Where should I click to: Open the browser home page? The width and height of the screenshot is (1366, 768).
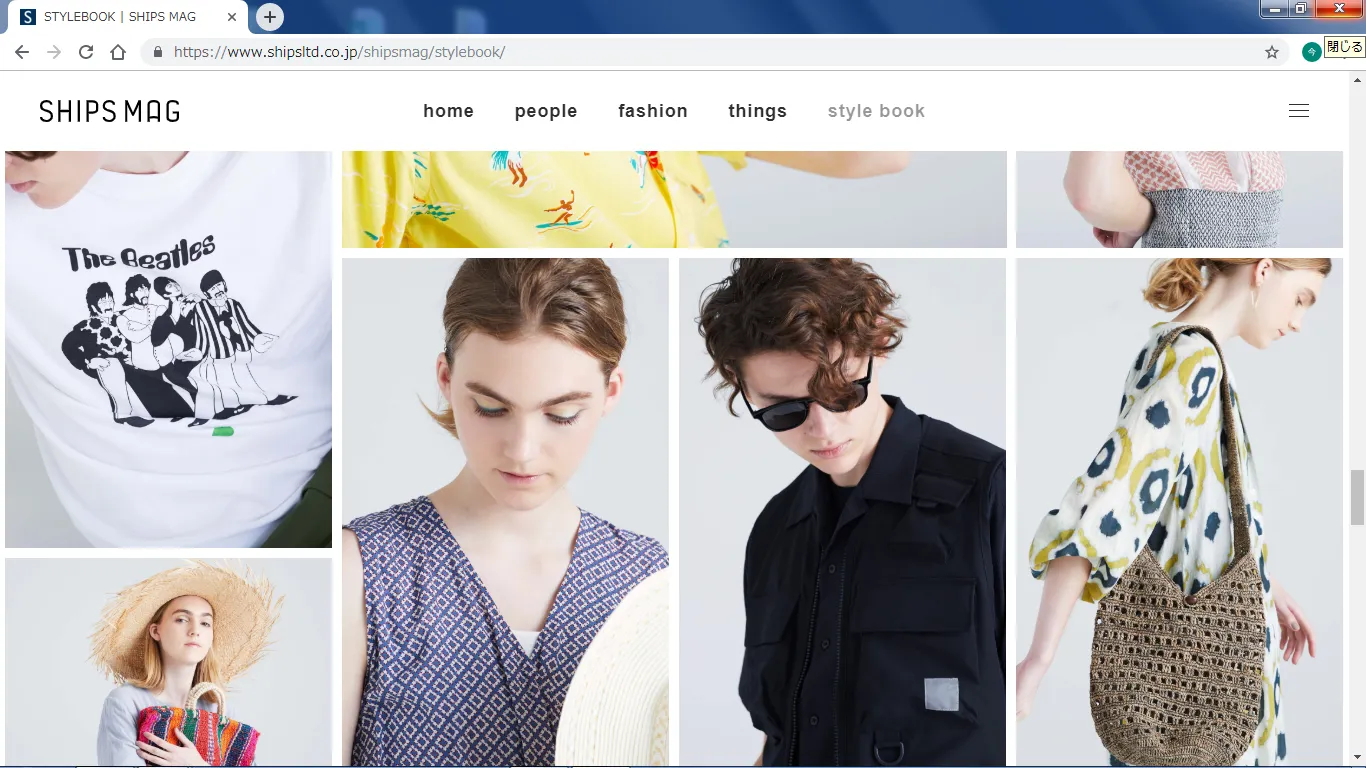(118, 52)
